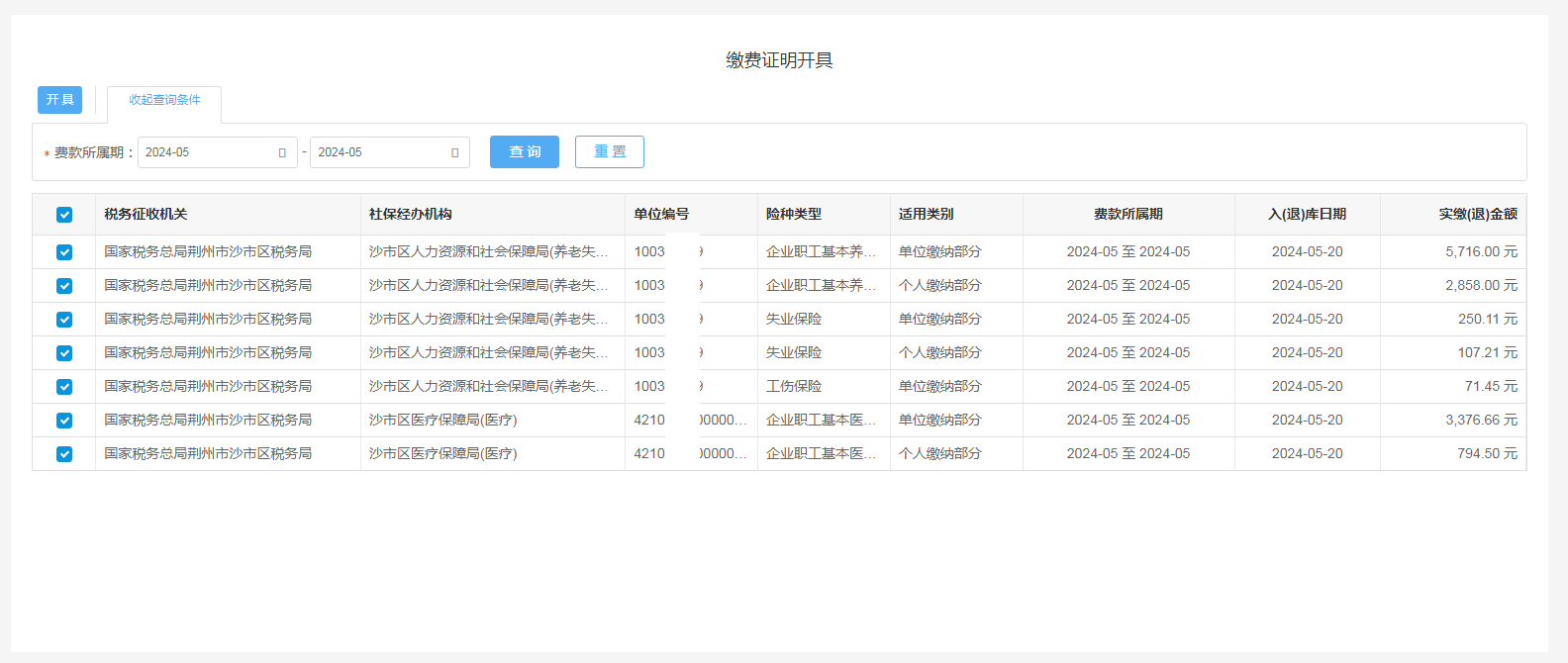Click 失业保险 in the 250.11 元 row
The image size is (1568, 663).
(794, 319)
